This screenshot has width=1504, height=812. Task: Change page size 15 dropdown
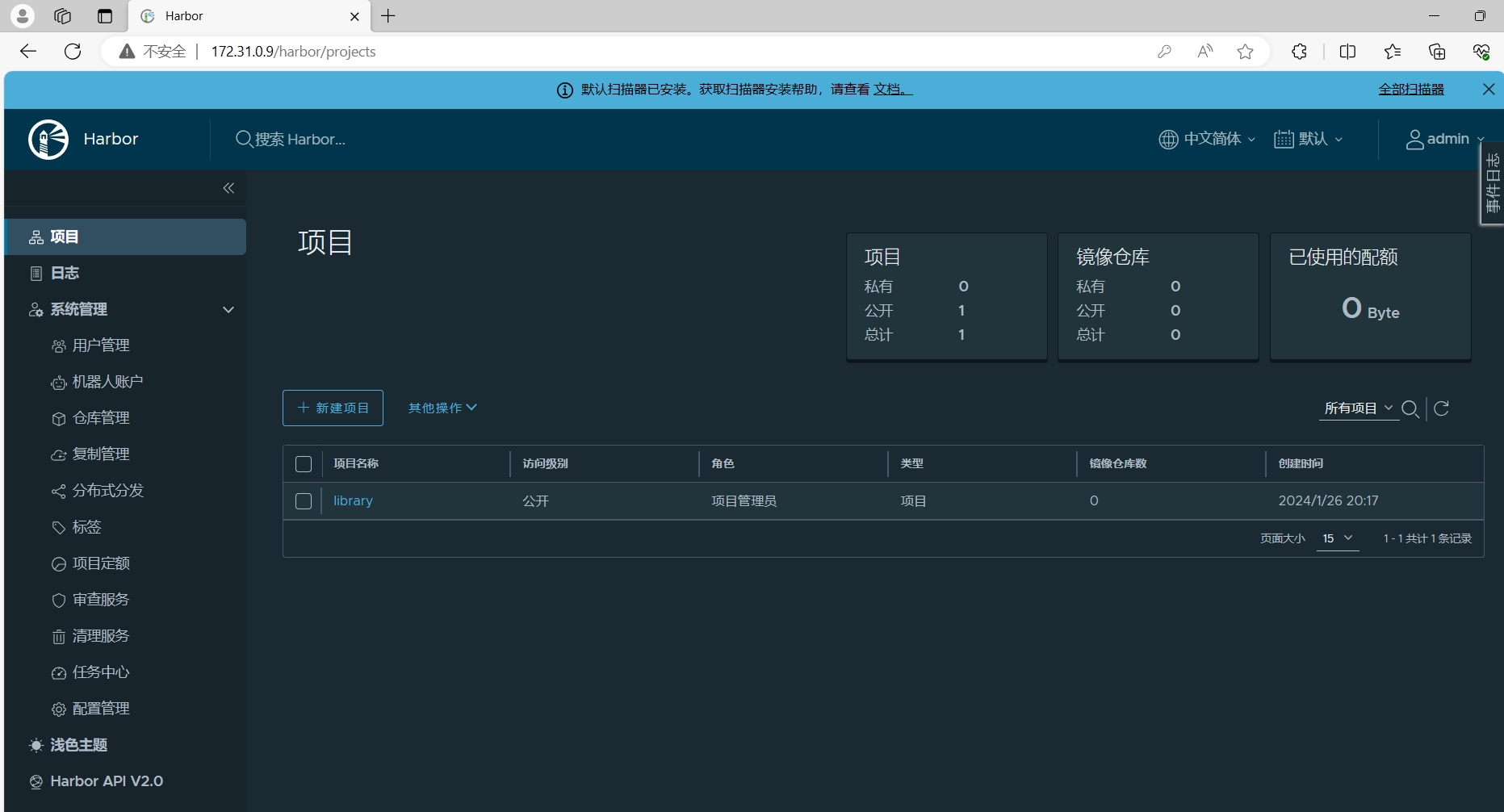tap(1338, 538)
